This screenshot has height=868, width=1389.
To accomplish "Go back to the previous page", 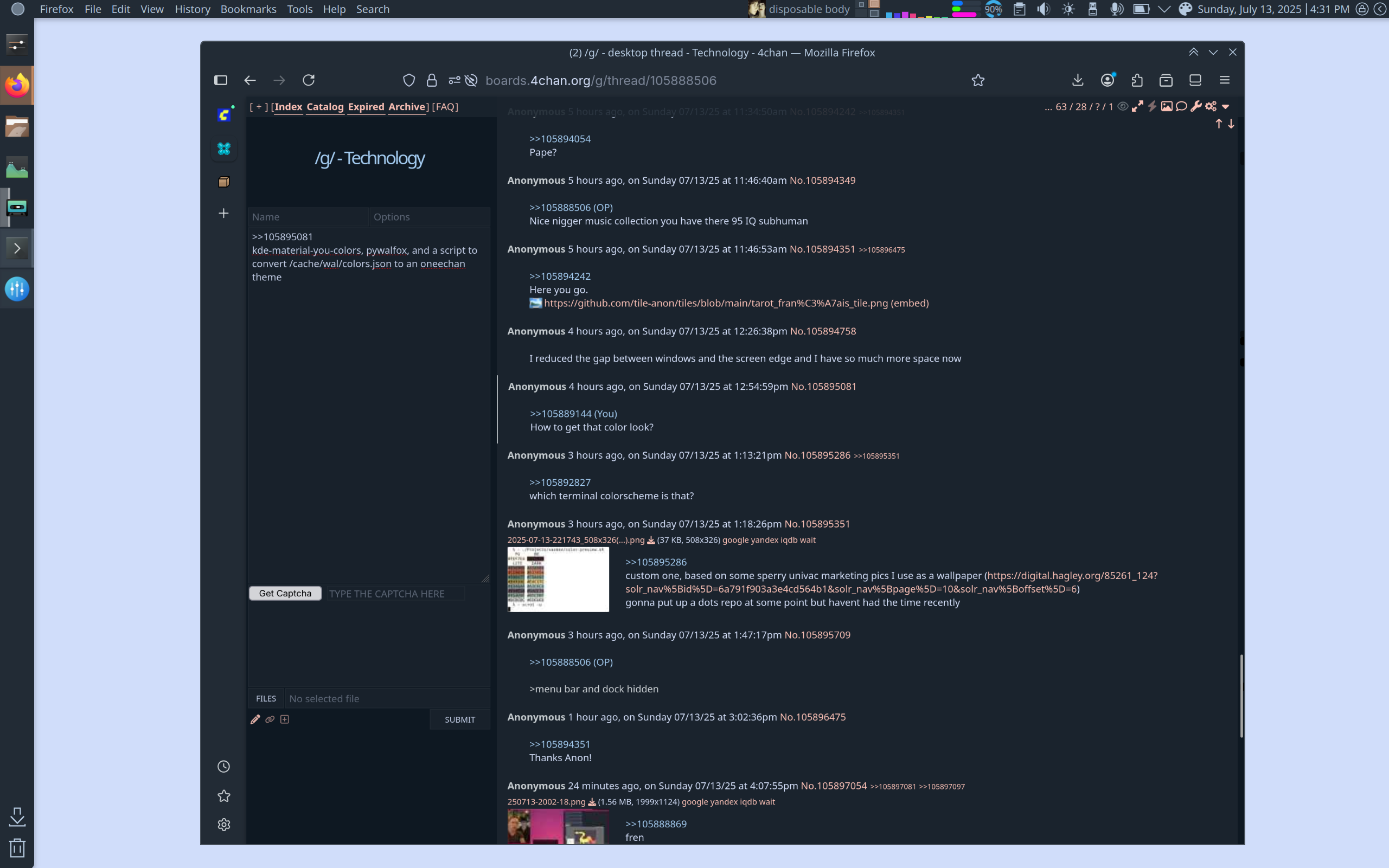I will coord(250,80).
